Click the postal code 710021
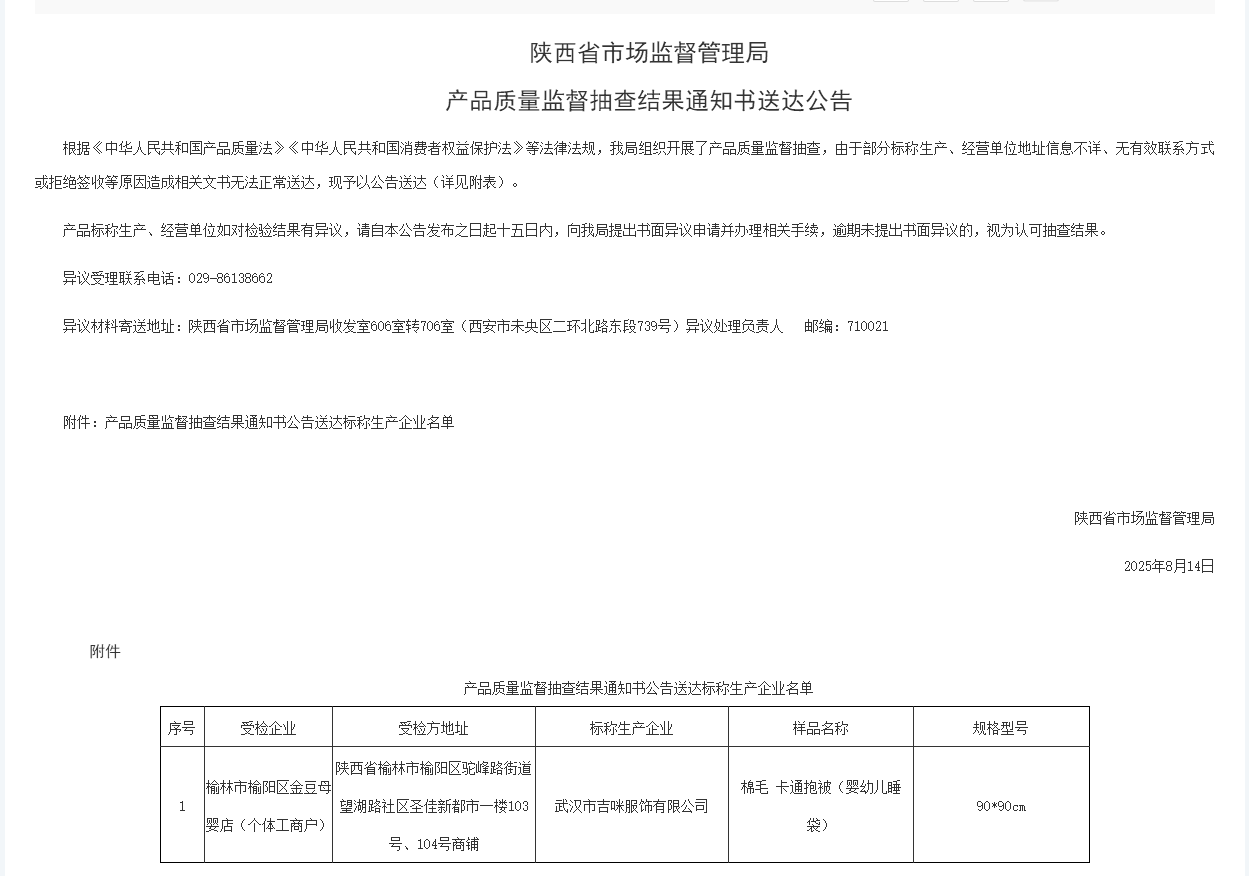The width and height of the screenshot is (1249, 876). pyautogui.click(x=867, y=326)
